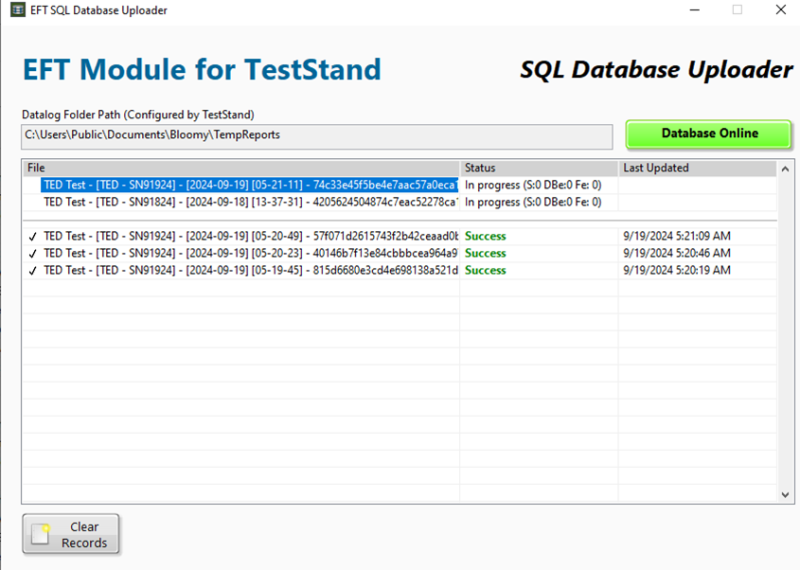Screen dimensions: 800x570
Task: Click checkmark beside the [05-19-45] file
Action: pyautogui.click(x=33, y=271)
